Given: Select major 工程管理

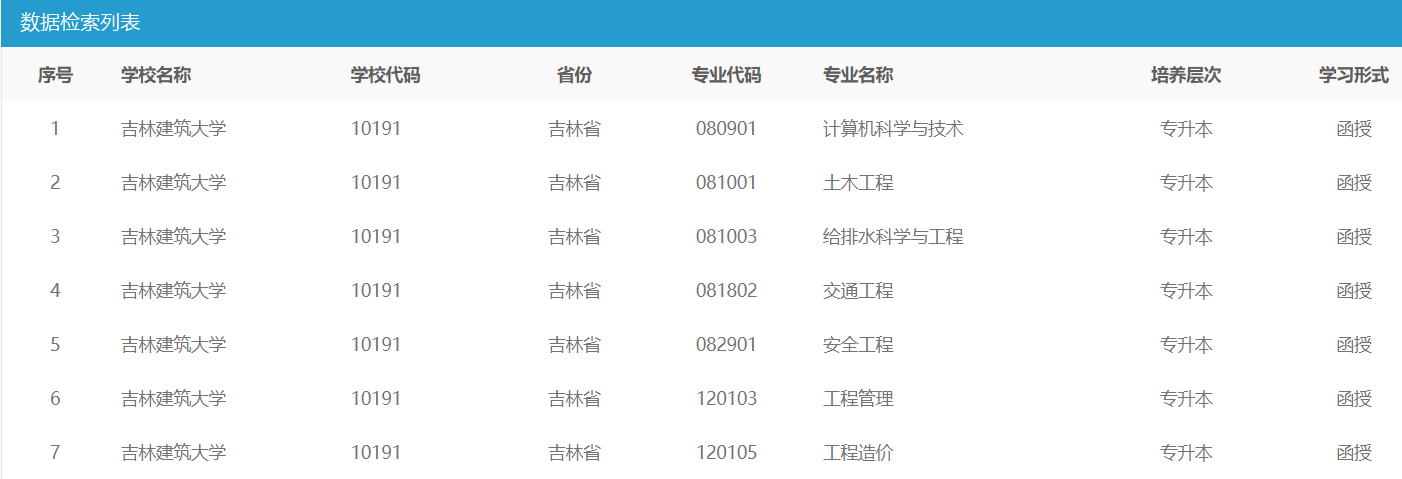Looking at the screenshot, I should pyautogui.click(x=858, y=399).
